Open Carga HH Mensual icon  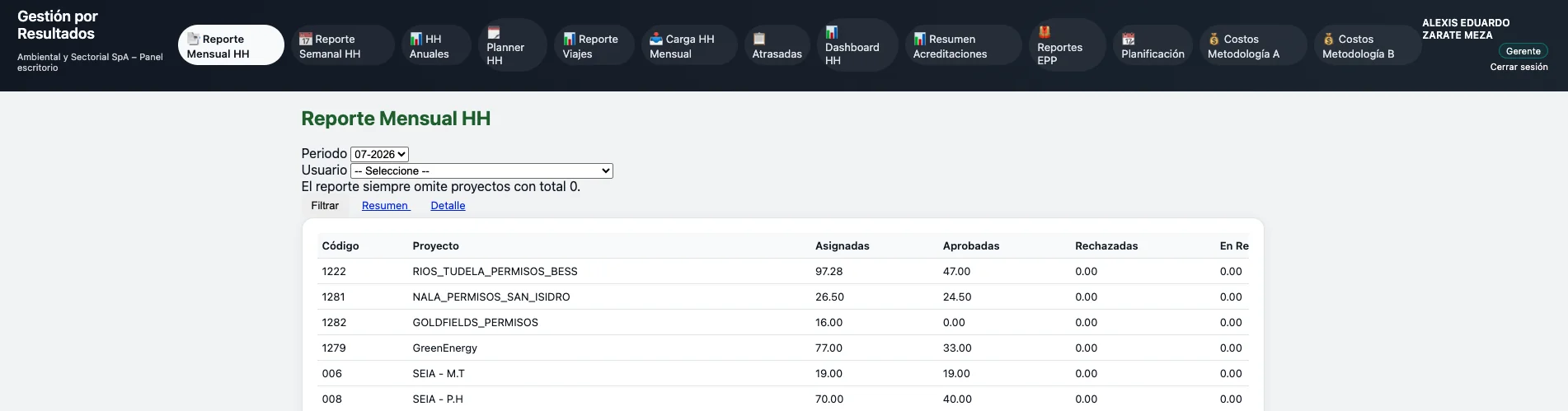(x=656, y=39)
